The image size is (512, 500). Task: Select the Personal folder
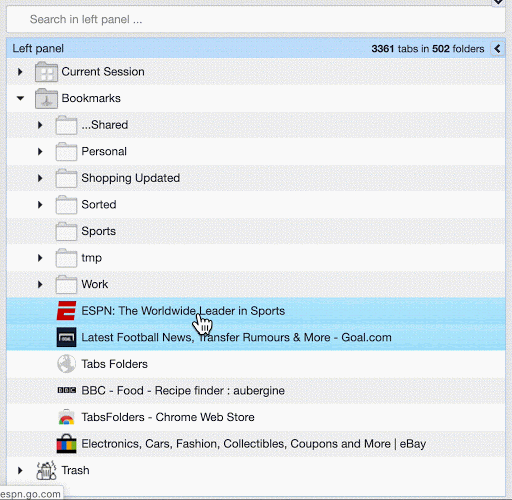coord(256,151)
